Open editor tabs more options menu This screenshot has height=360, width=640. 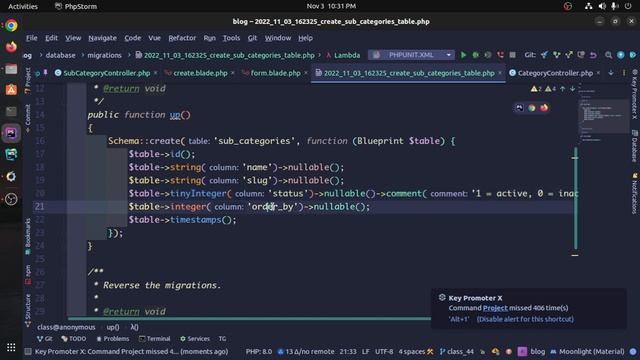point(624,73)
